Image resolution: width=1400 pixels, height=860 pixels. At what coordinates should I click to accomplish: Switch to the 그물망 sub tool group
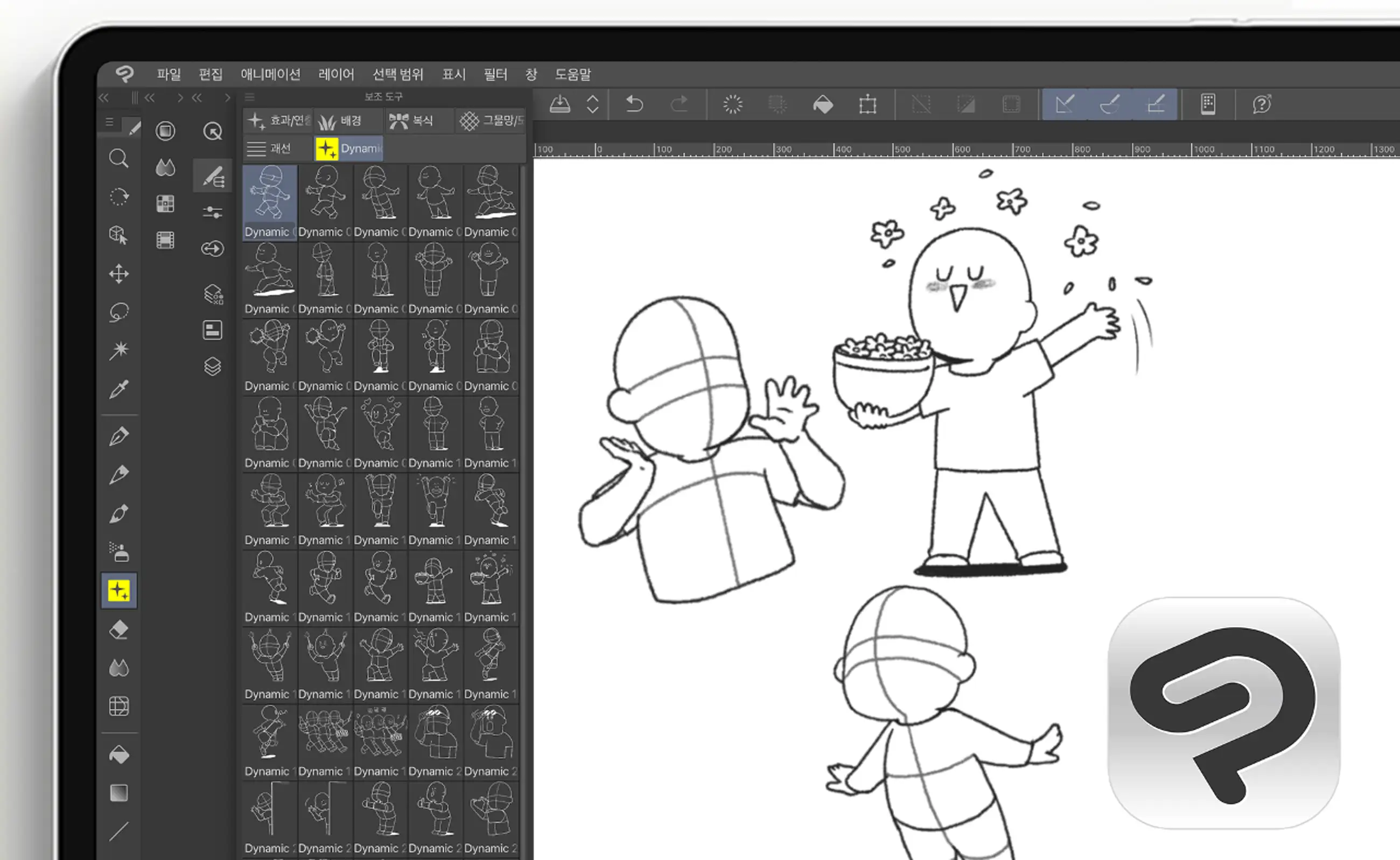coord(491,121)
